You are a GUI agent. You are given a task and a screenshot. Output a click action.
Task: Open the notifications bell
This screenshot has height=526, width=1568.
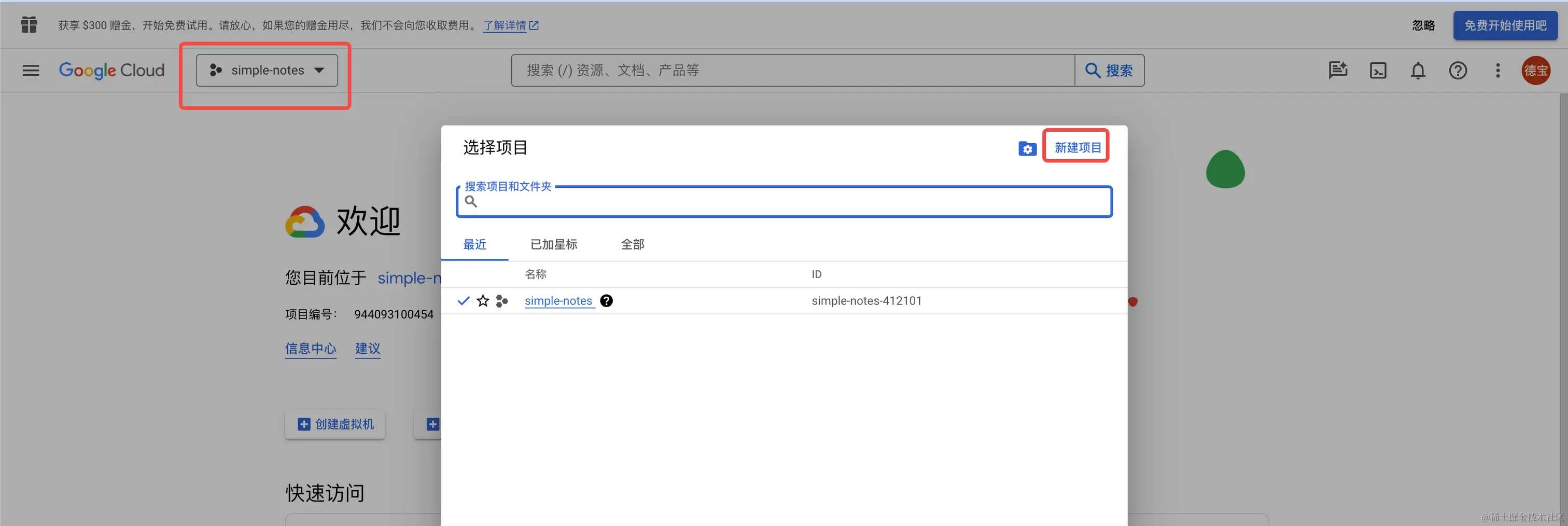click(x=1418, y=71)
